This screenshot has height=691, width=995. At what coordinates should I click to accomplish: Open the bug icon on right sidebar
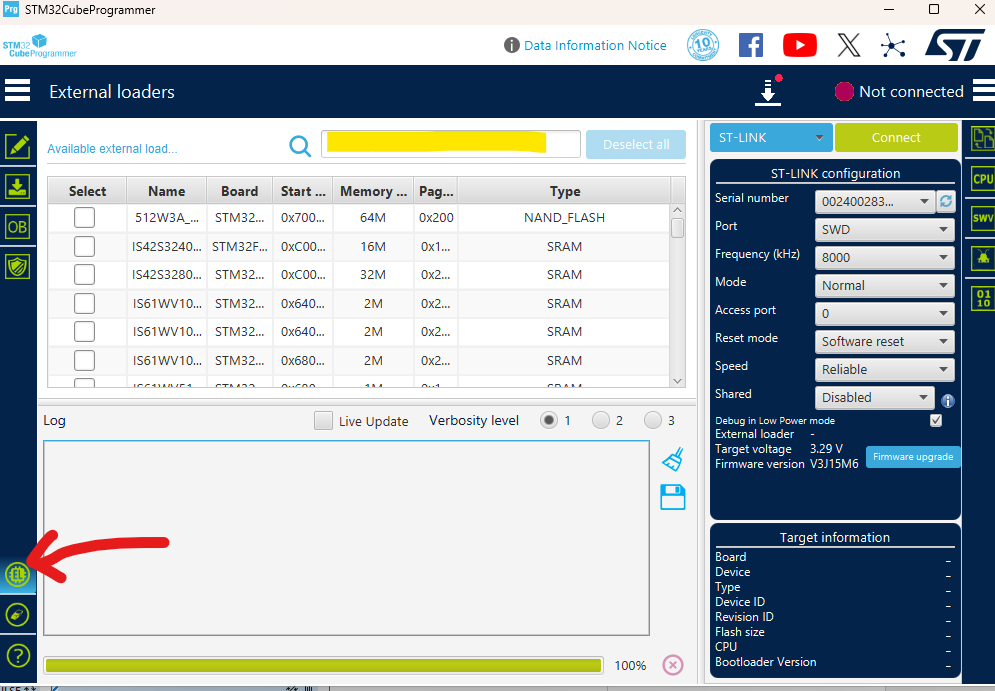[x=982, y=258]
